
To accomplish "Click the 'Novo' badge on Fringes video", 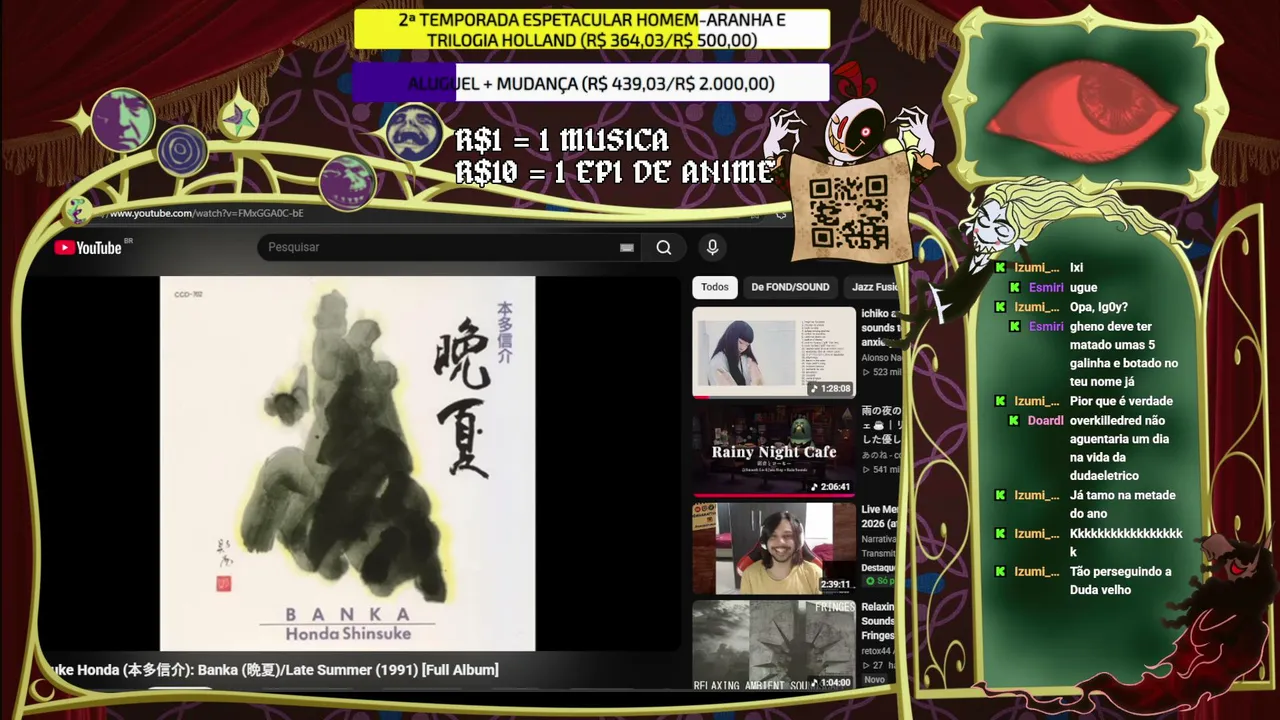I will coord(875,680).
